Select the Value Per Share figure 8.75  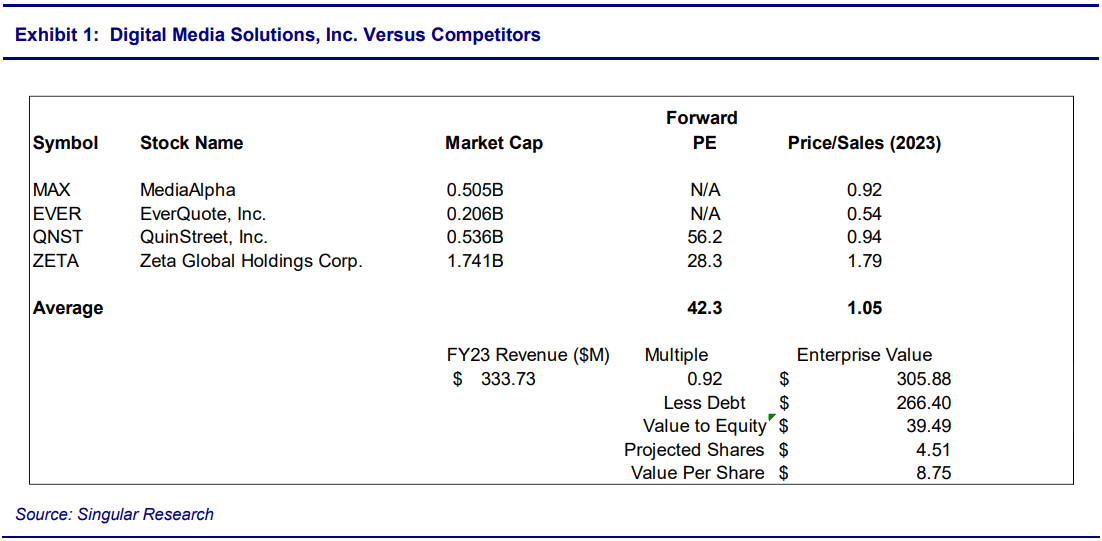[x=933, y=473]
